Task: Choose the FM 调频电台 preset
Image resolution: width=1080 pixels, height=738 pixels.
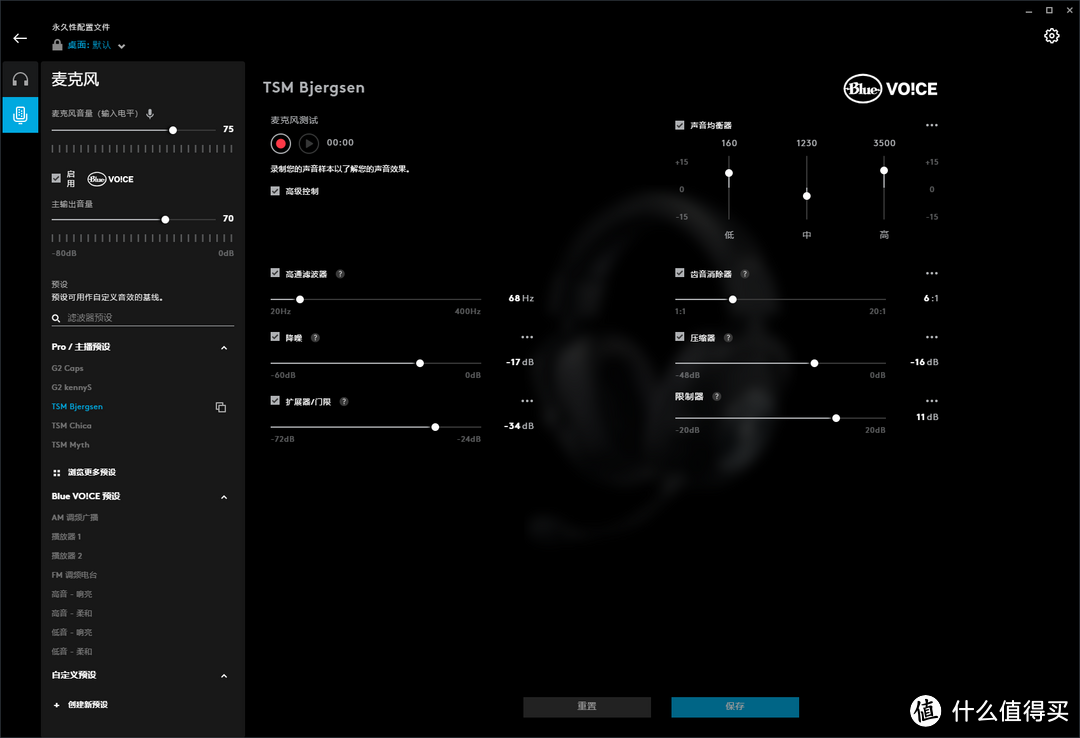Action: click(x=74, y=575)
